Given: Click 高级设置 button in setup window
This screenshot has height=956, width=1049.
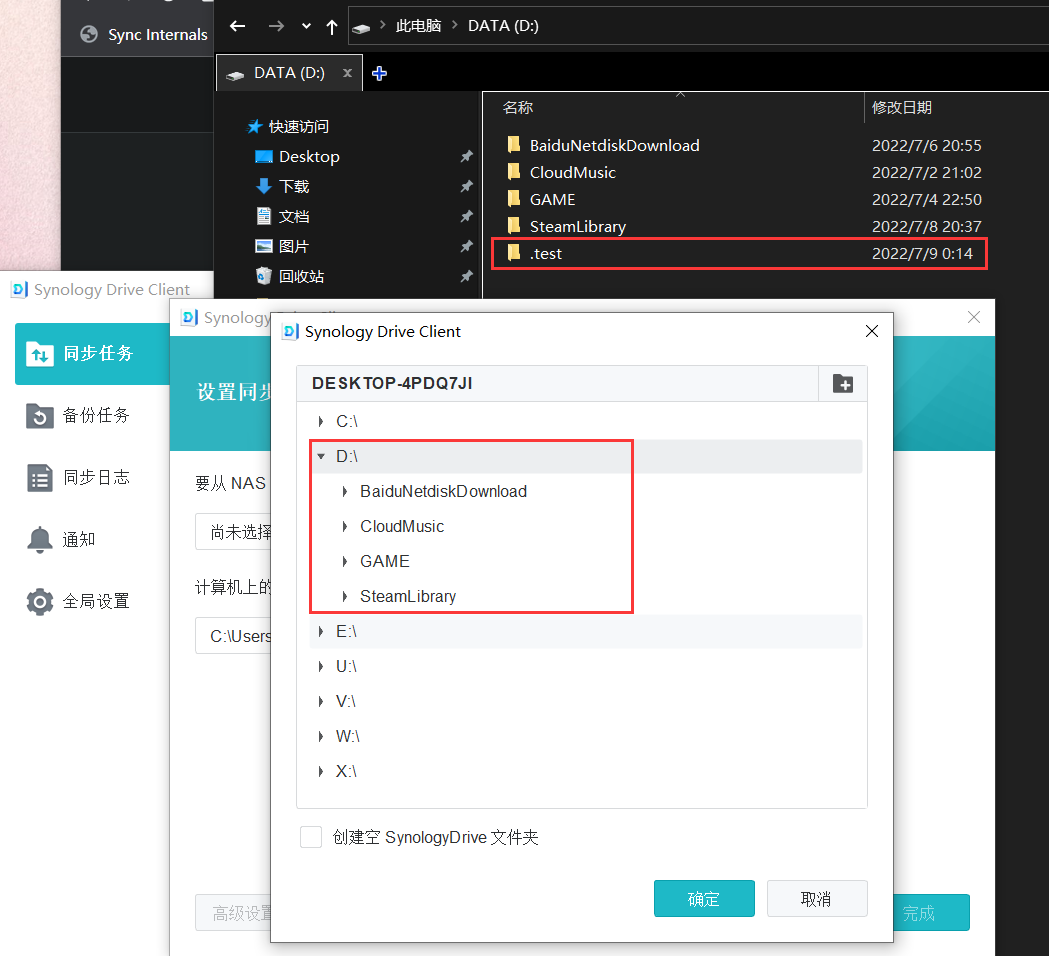Looking at the screenshot, I should point(233,913).
